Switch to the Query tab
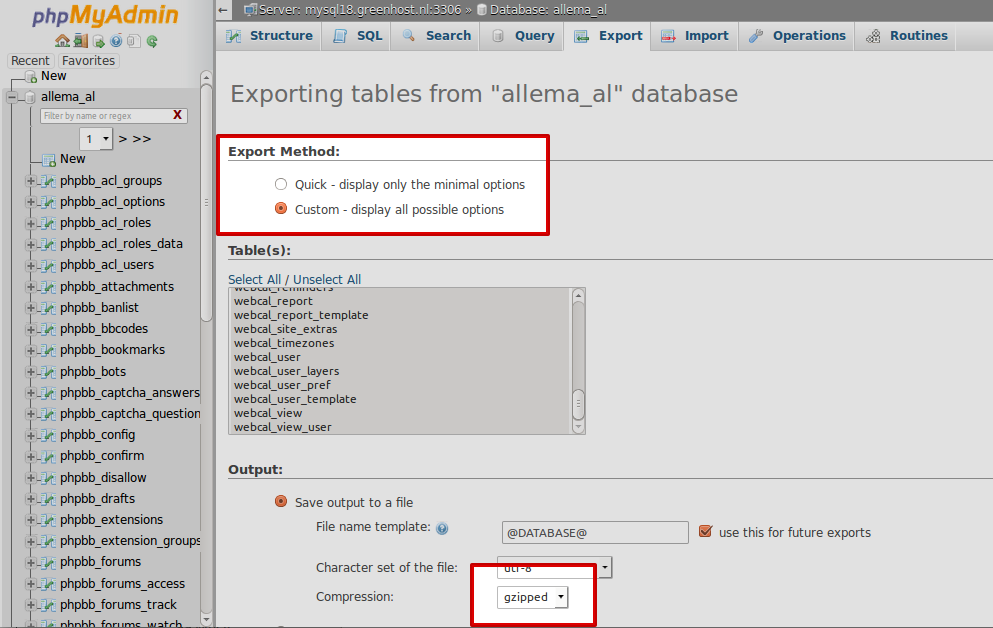This screenshot has width=993, height=628. click(x=523, y=36)
